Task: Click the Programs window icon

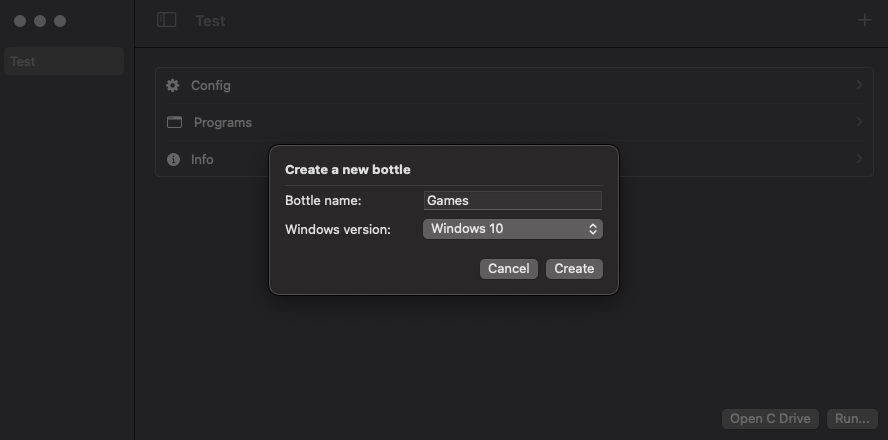Action: [174, 122]
